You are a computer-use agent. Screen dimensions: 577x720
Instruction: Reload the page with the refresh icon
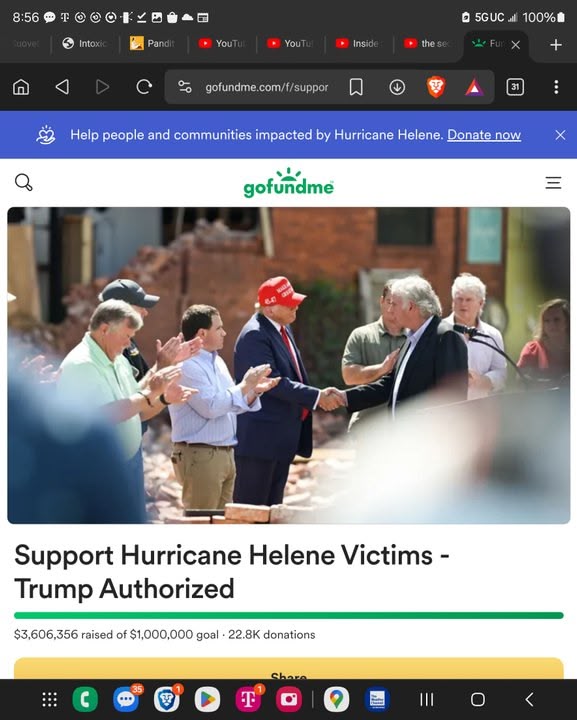(x=144, y=87)
